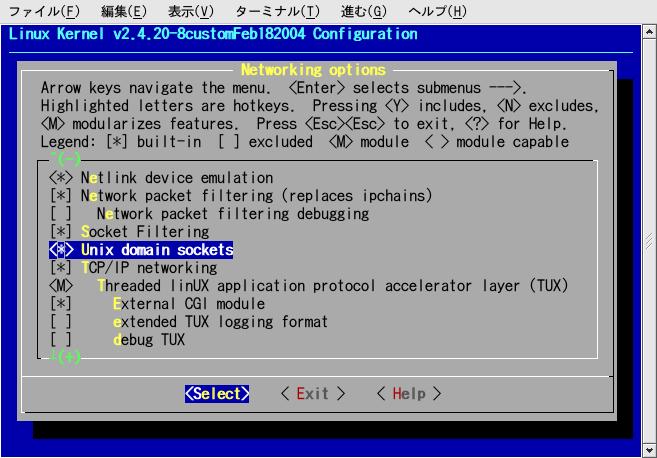Screen dimensions: 657x458
Task: Open the ファイル(F) menu
Action: (44, 11)
